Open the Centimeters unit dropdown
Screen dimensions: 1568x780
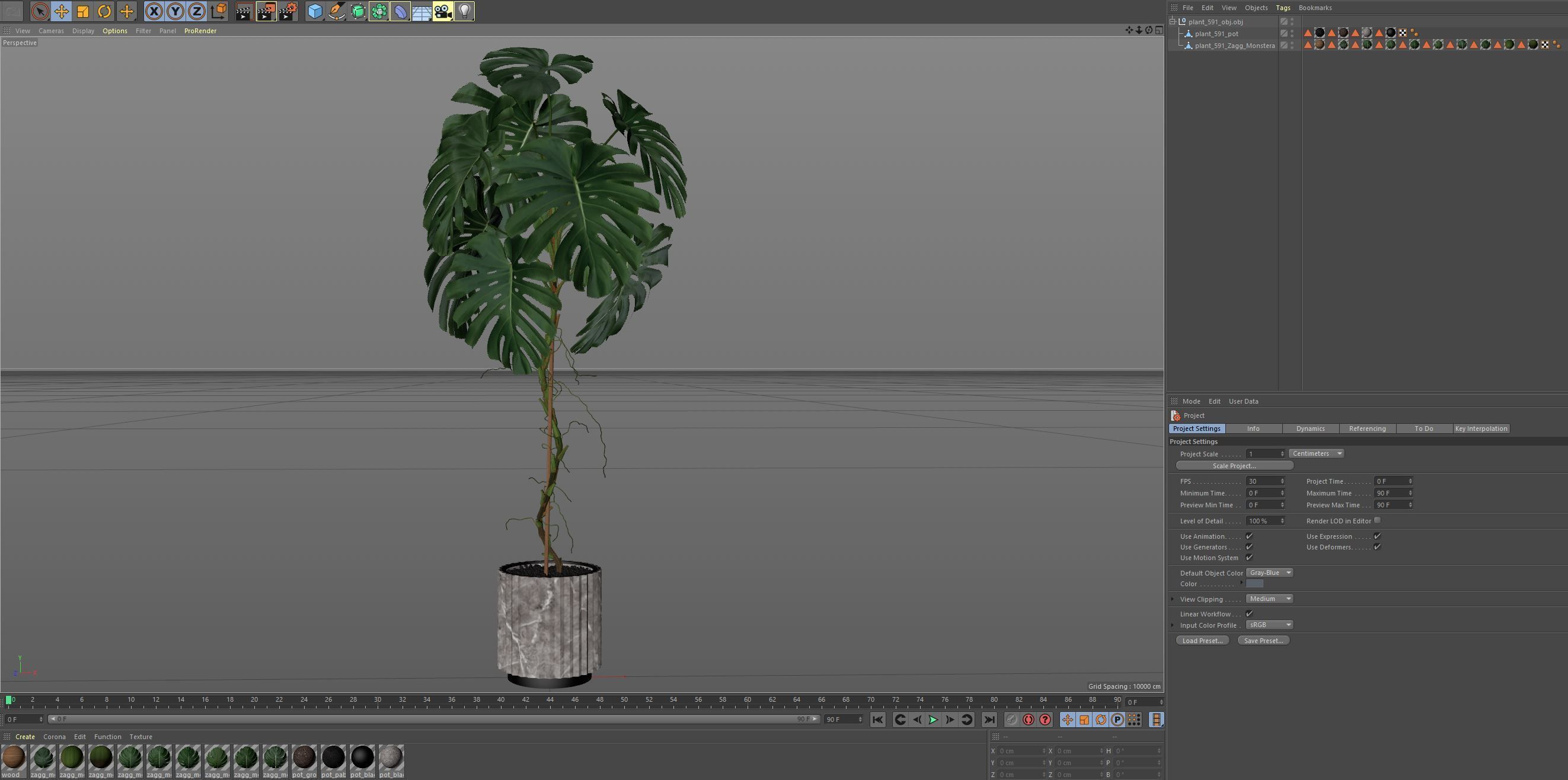[1316, 453]
